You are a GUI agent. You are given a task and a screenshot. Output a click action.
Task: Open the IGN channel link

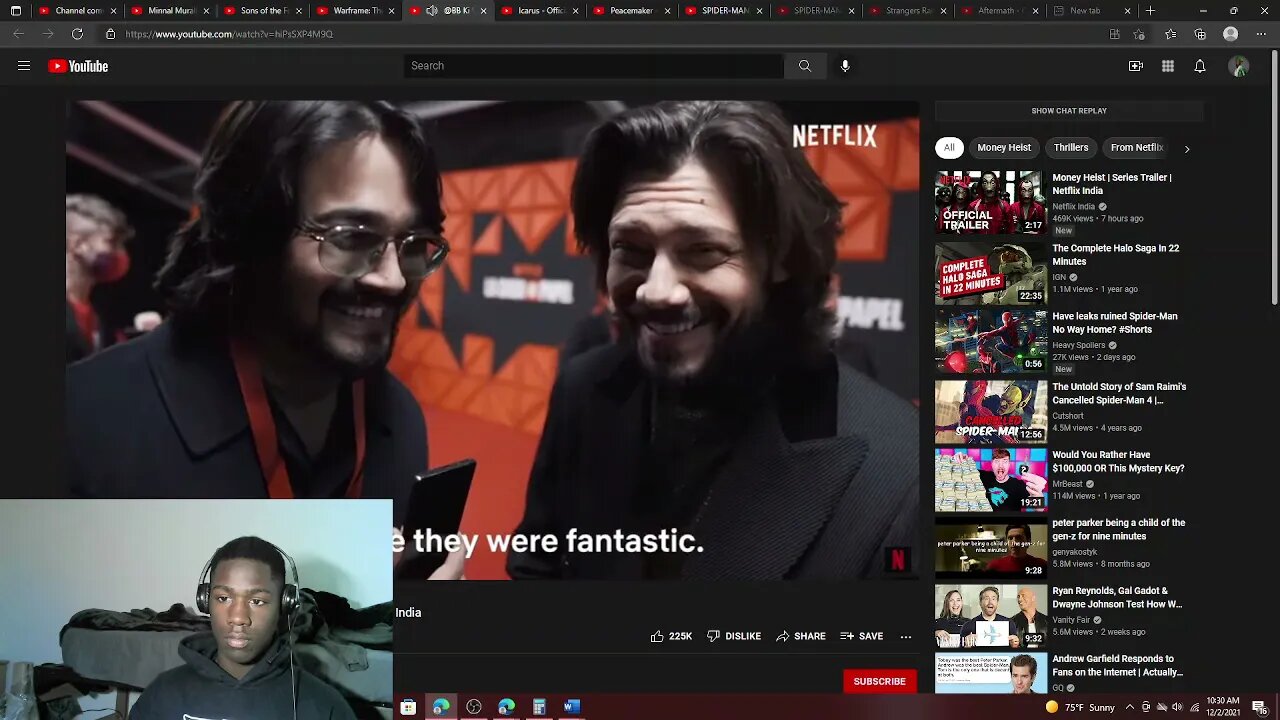pyautogui.click(x=1059, y=277)
